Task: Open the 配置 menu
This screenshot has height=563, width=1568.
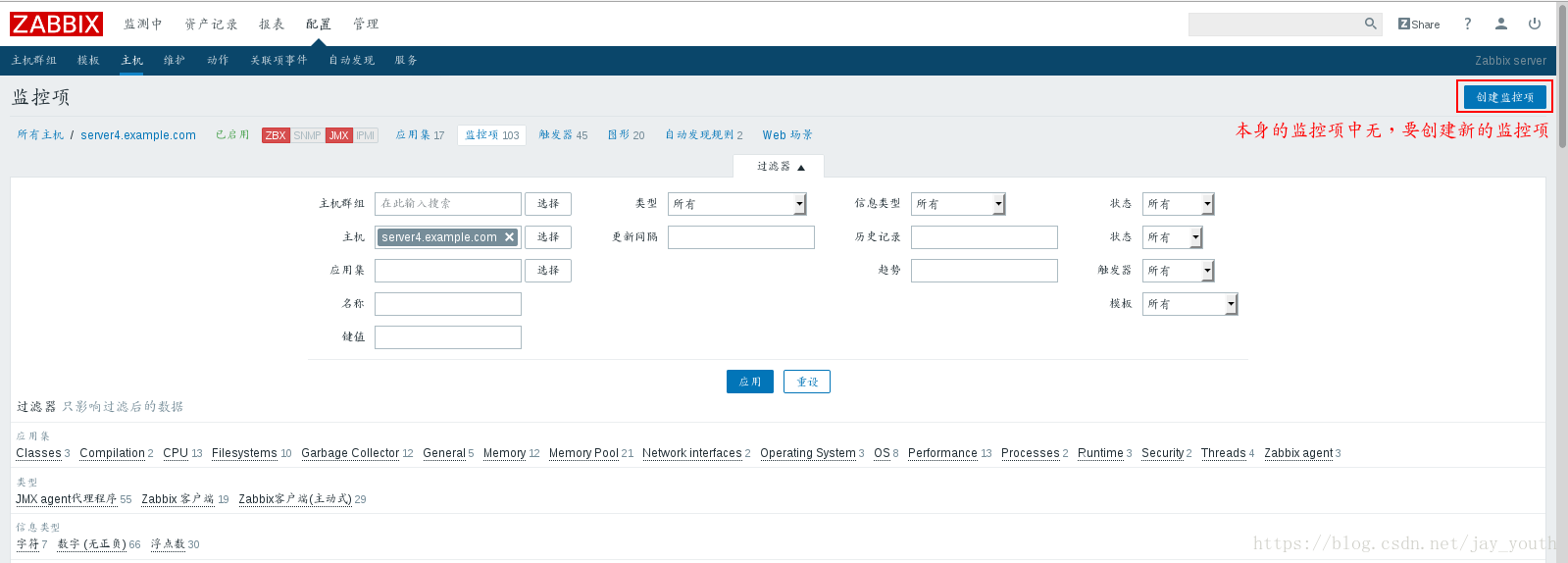Action: pyautogui.click(x=319, y=24)
